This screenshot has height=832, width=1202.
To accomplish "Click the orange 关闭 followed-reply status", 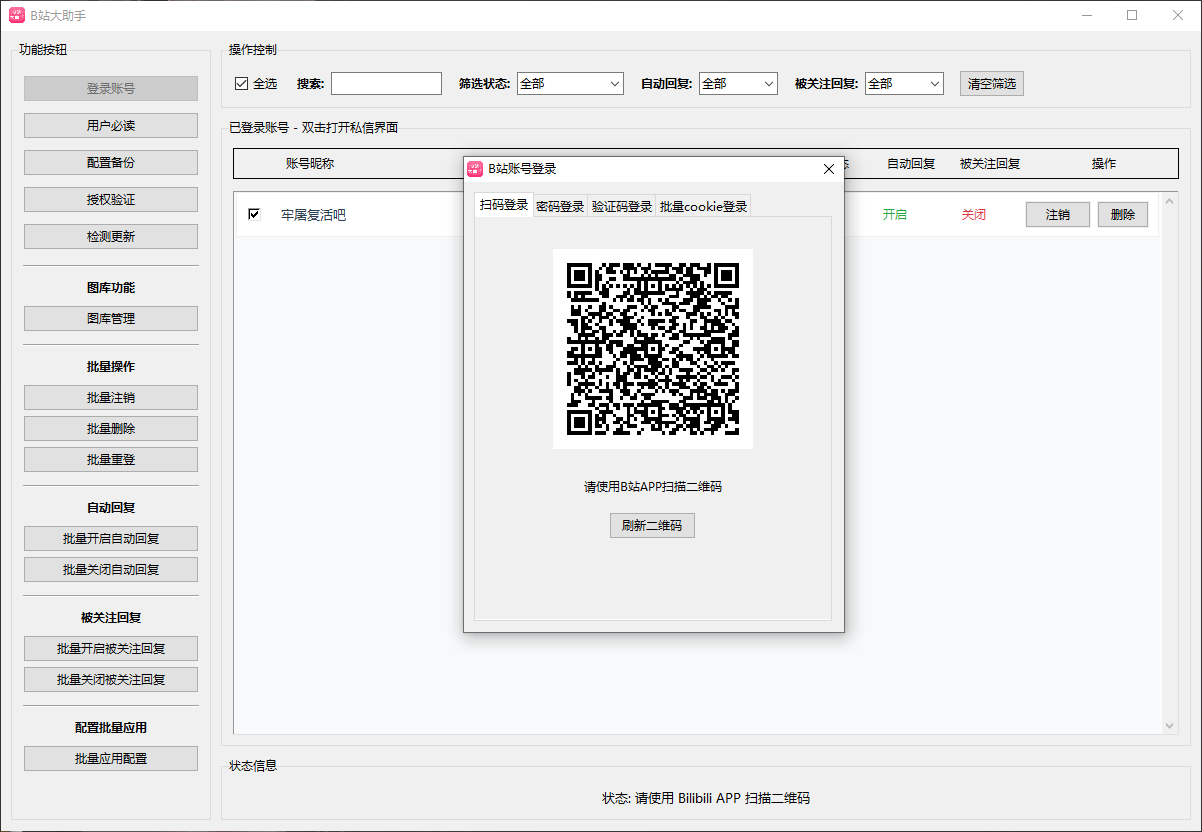I will (973, 213).
